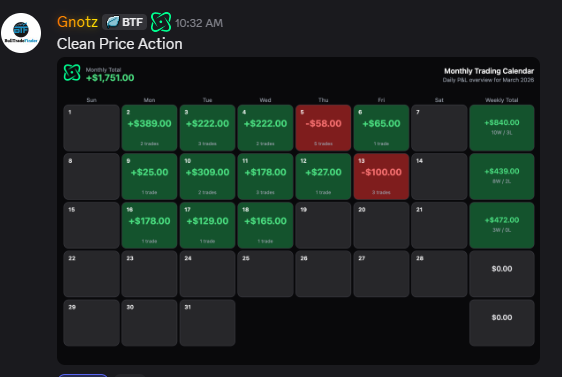The image size is (562, 377).
Task: Select the empty March 24 day cell
Action: (208, 274)
